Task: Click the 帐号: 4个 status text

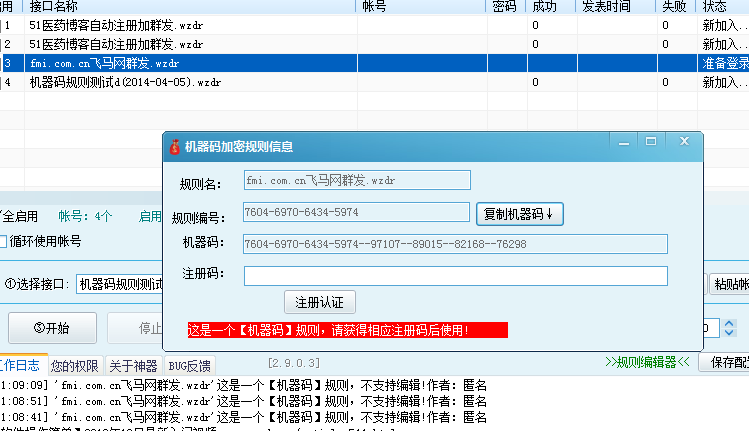Action: pos(85,216)
